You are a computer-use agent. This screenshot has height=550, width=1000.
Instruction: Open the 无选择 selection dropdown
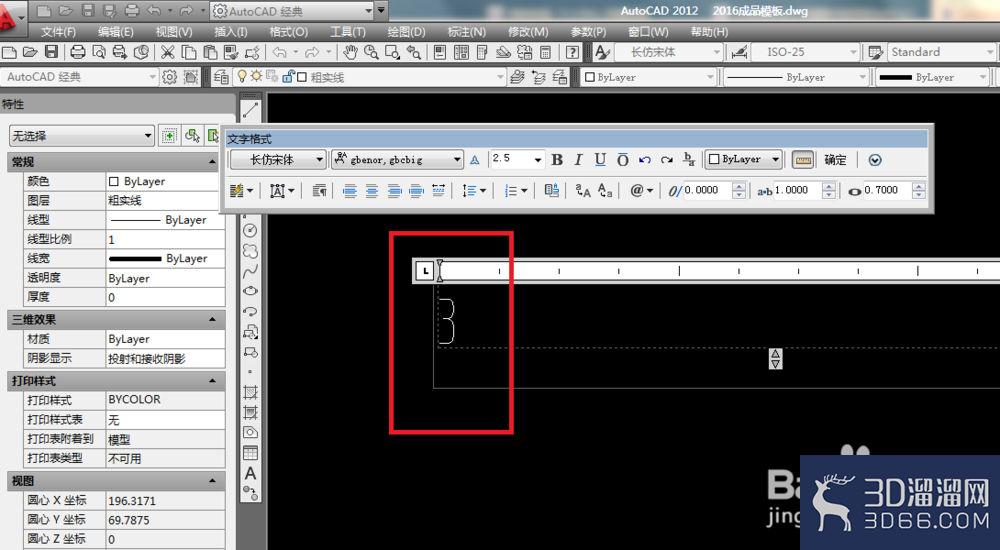[x=82, y=135]
